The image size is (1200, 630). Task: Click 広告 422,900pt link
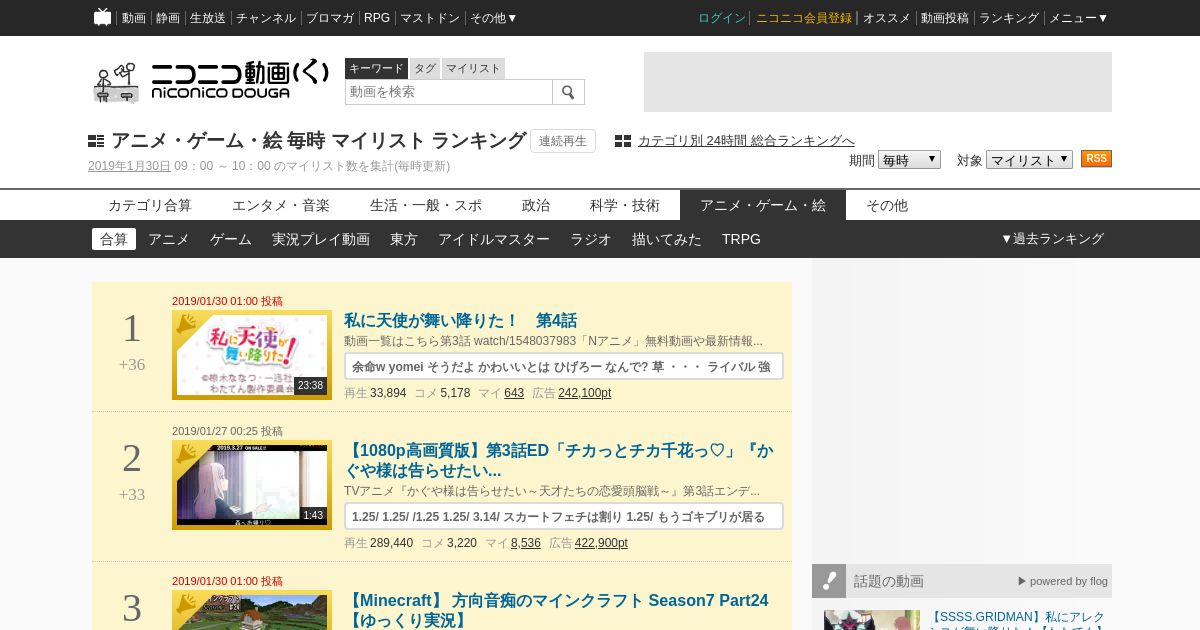601,543
